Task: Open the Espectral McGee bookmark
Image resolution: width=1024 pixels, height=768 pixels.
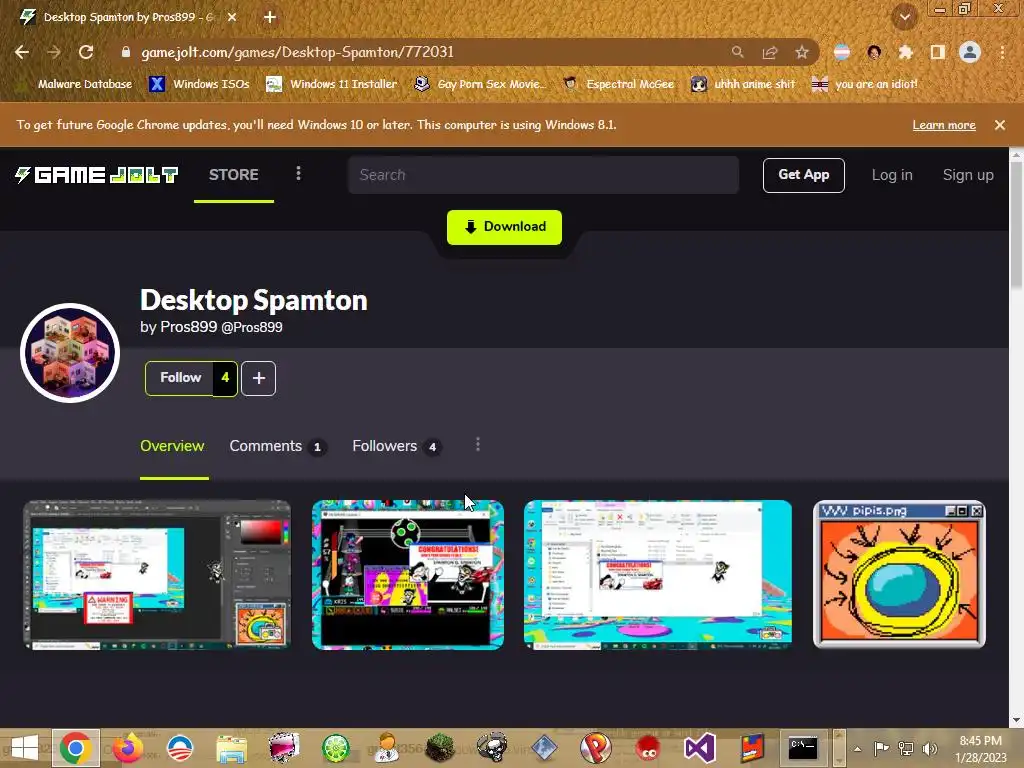Action: 618,84
